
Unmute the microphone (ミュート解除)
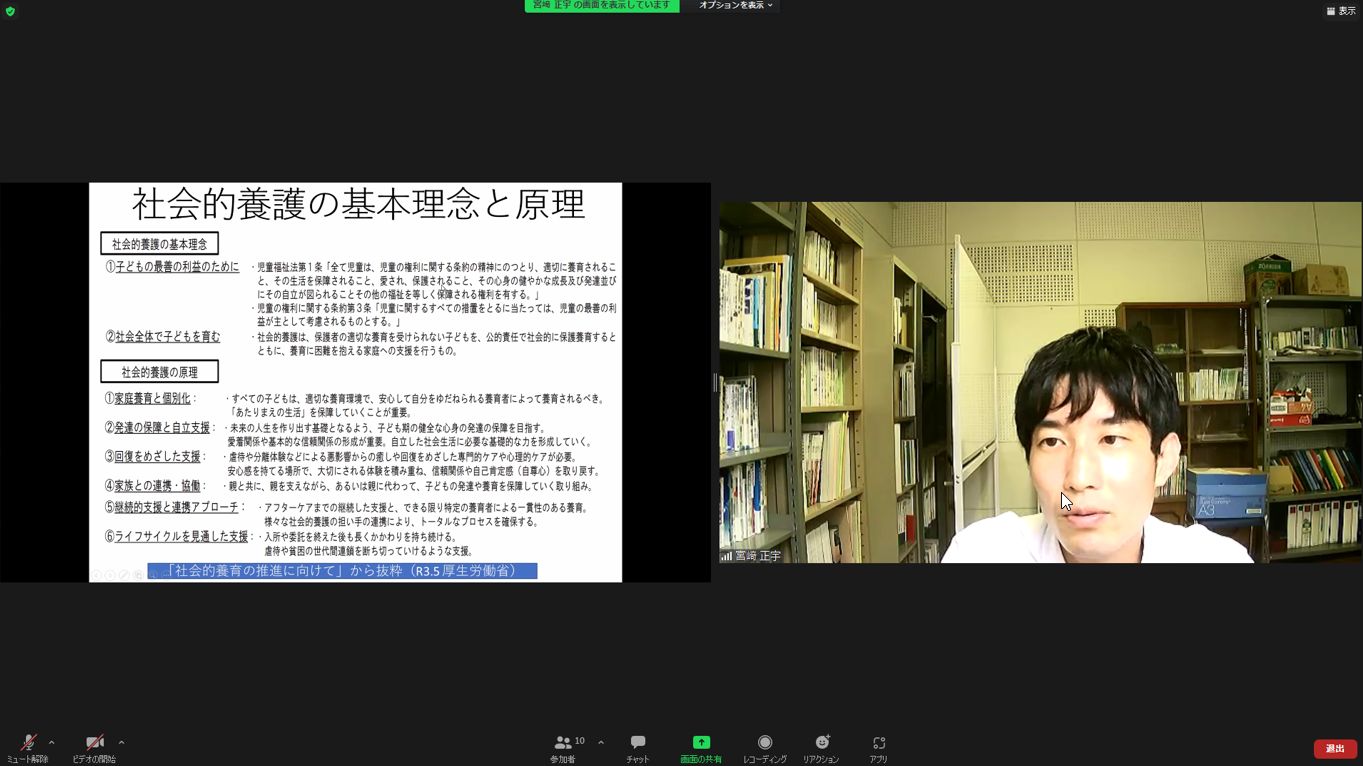pos(28,745)
